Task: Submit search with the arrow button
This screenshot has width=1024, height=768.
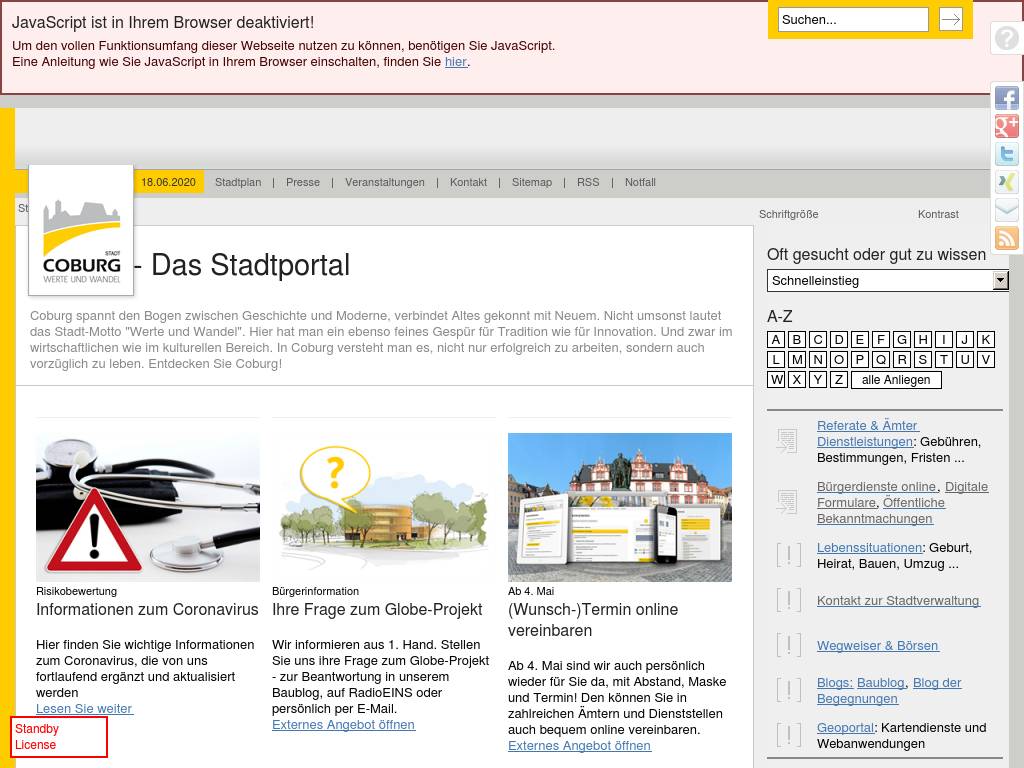Action: (x=950, y=19)
